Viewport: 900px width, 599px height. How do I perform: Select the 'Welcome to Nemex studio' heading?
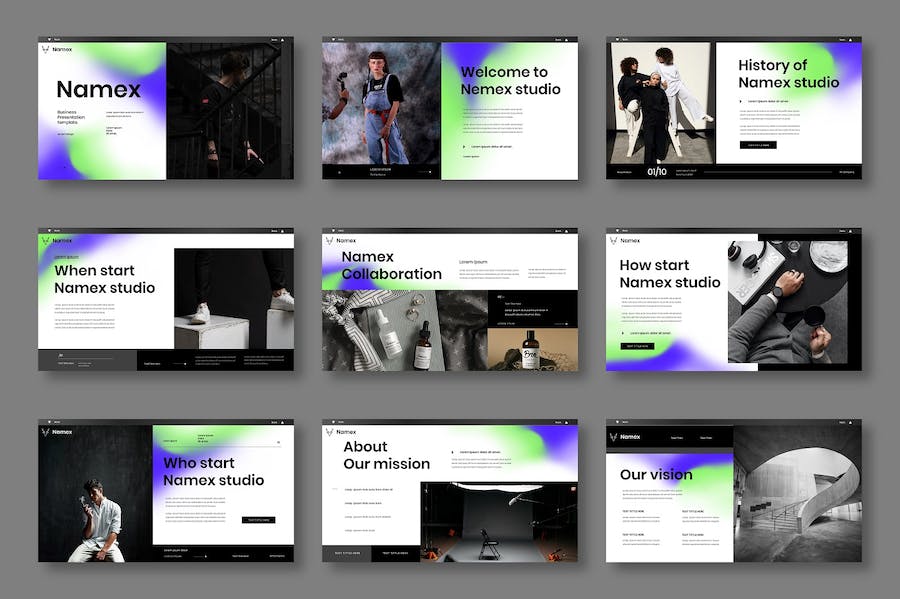pos(510,80)
